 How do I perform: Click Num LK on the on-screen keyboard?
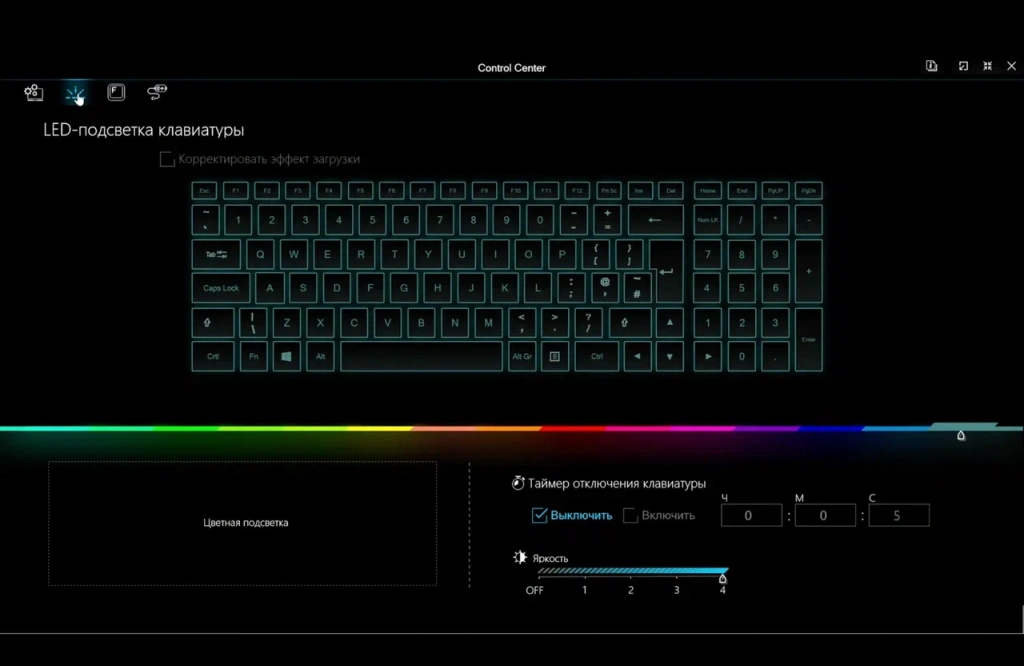click(x=706, y=219)
